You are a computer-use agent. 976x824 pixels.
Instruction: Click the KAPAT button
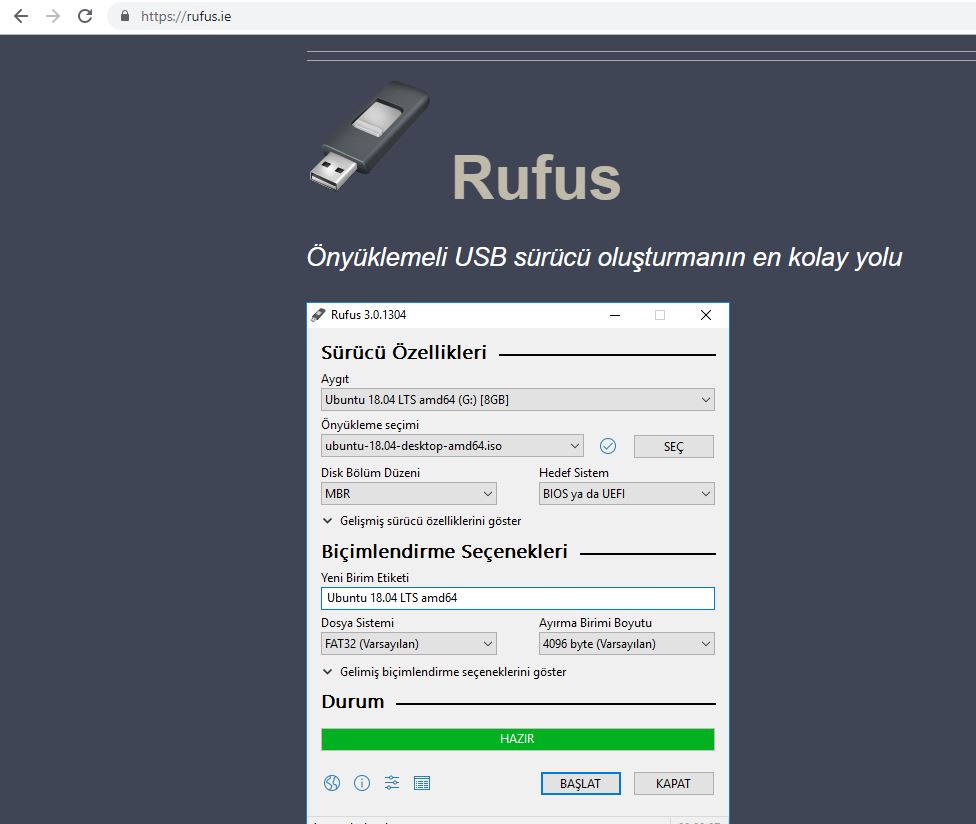click(x=673, y=784)
